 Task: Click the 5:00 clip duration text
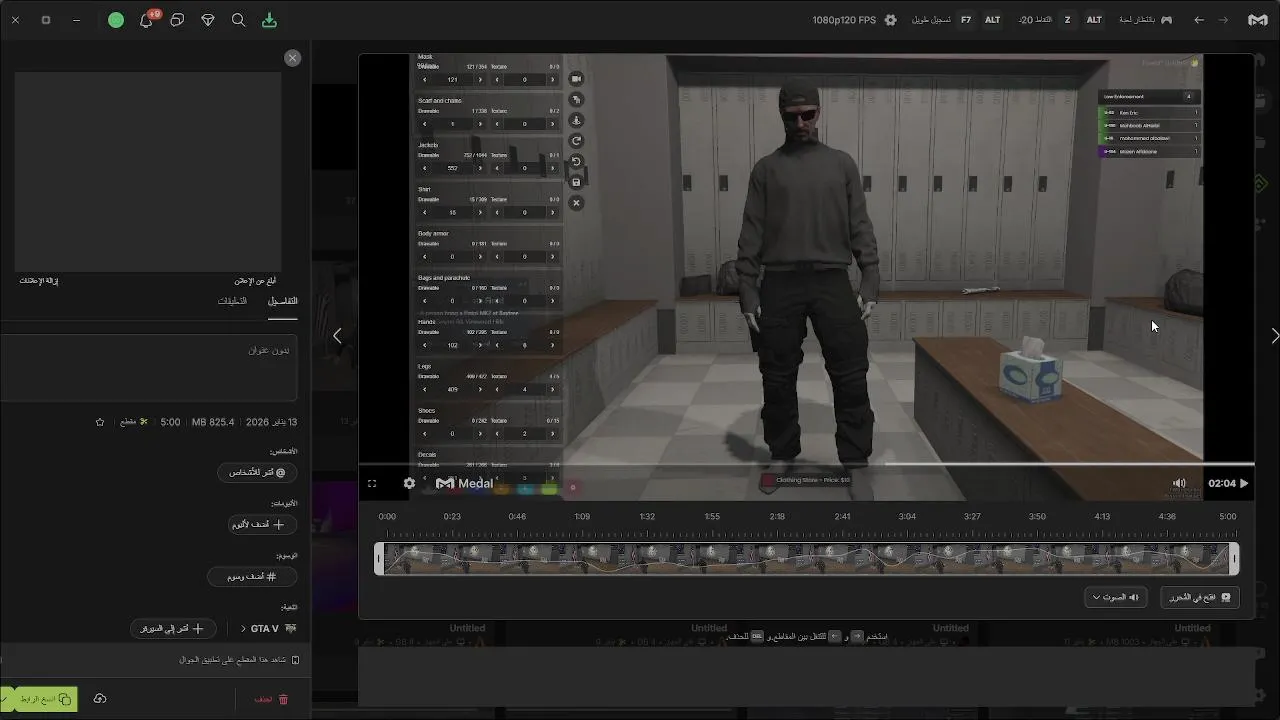click(x=171, y=422)
